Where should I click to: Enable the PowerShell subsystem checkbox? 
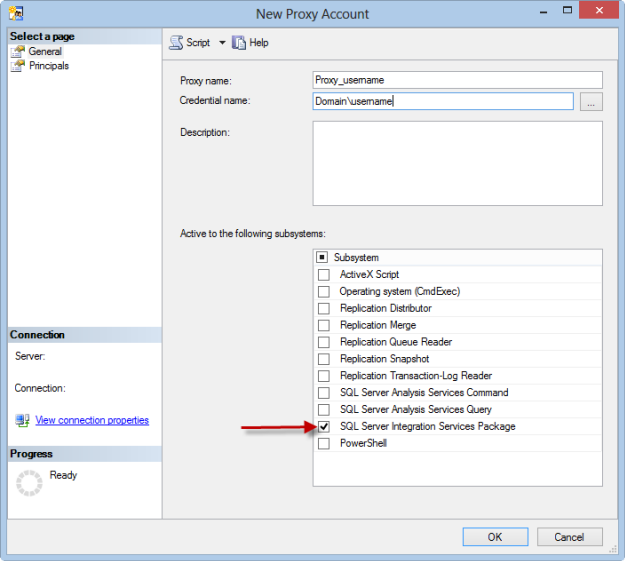(x=324, y=443)
